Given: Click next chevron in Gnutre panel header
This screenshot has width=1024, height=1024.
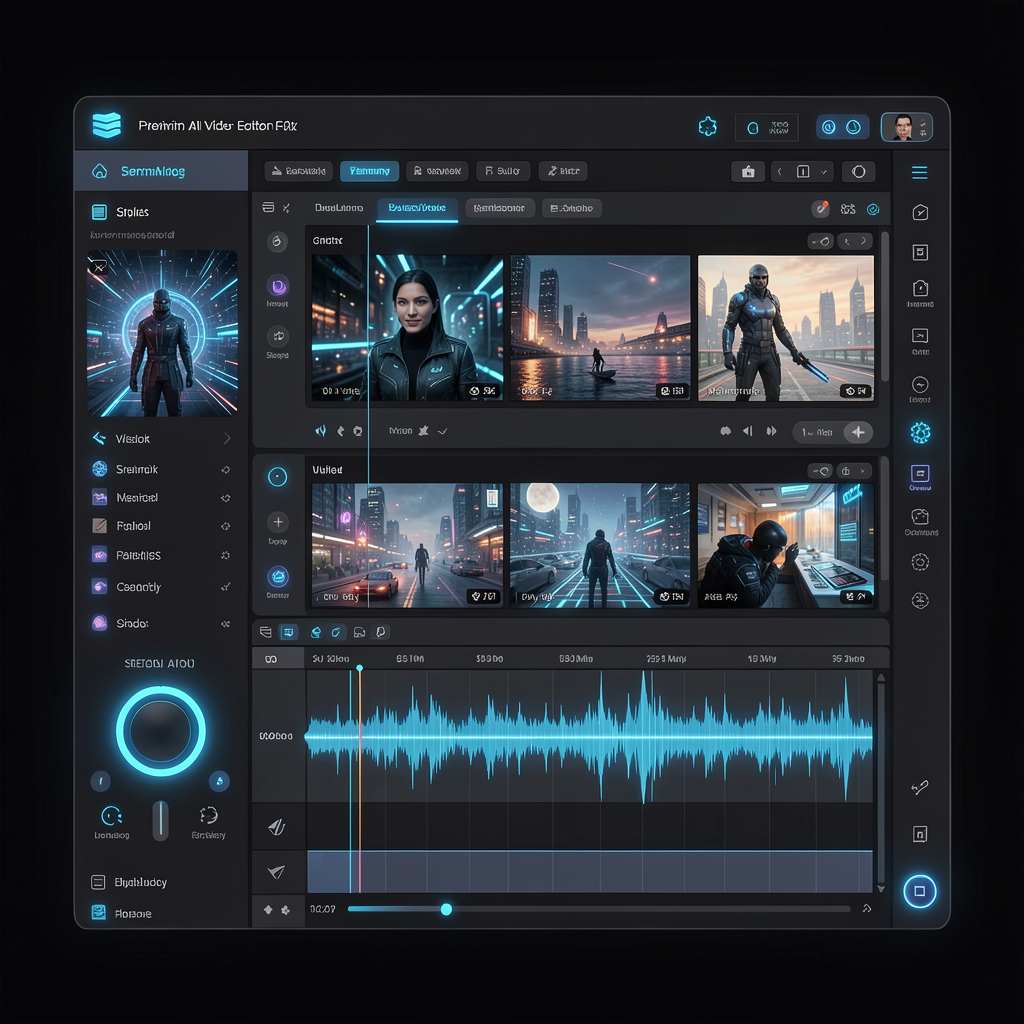Looking at the screenshot, I should 863,241.
